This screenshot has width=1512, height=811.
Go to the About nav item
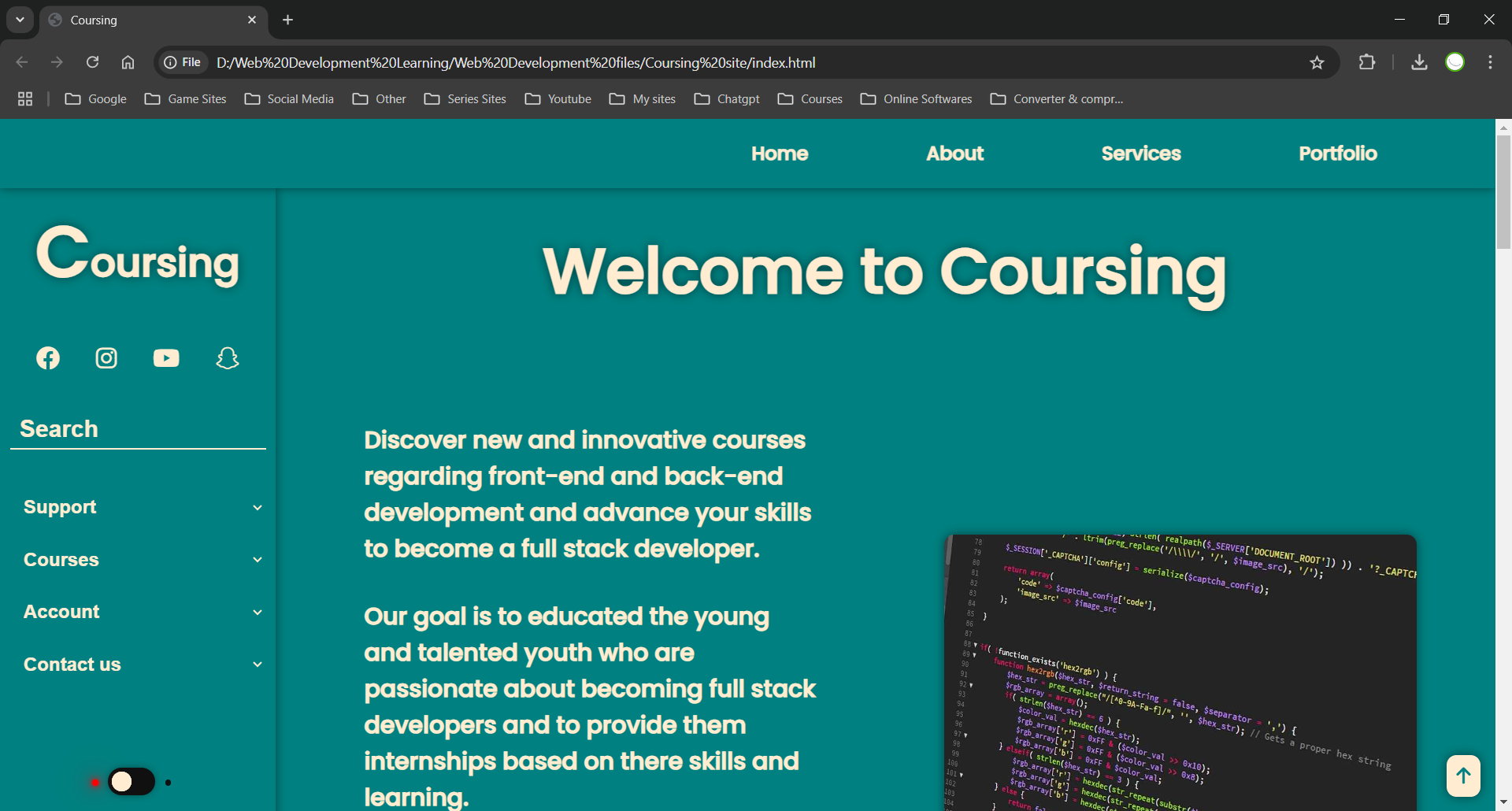coord(955,154)
